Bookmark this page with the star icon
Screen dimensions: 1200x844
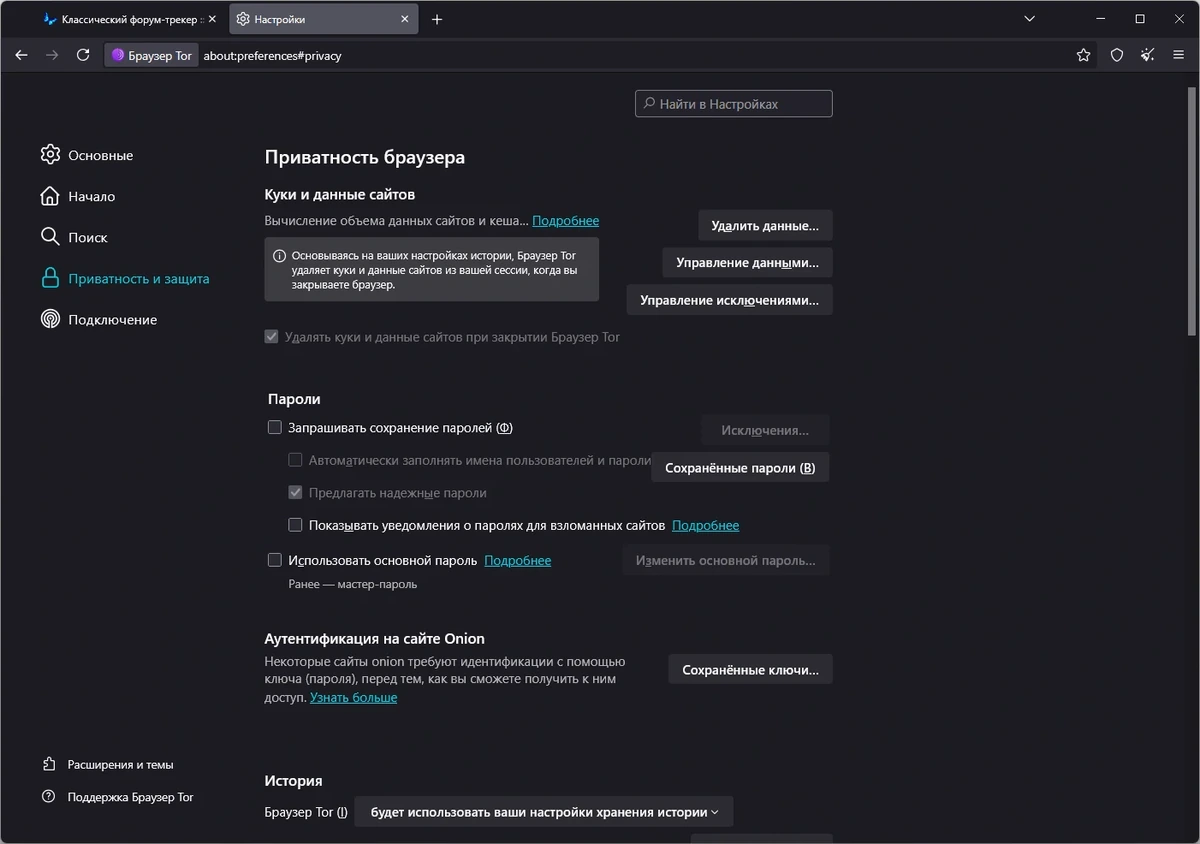(x=1083, y=55)
